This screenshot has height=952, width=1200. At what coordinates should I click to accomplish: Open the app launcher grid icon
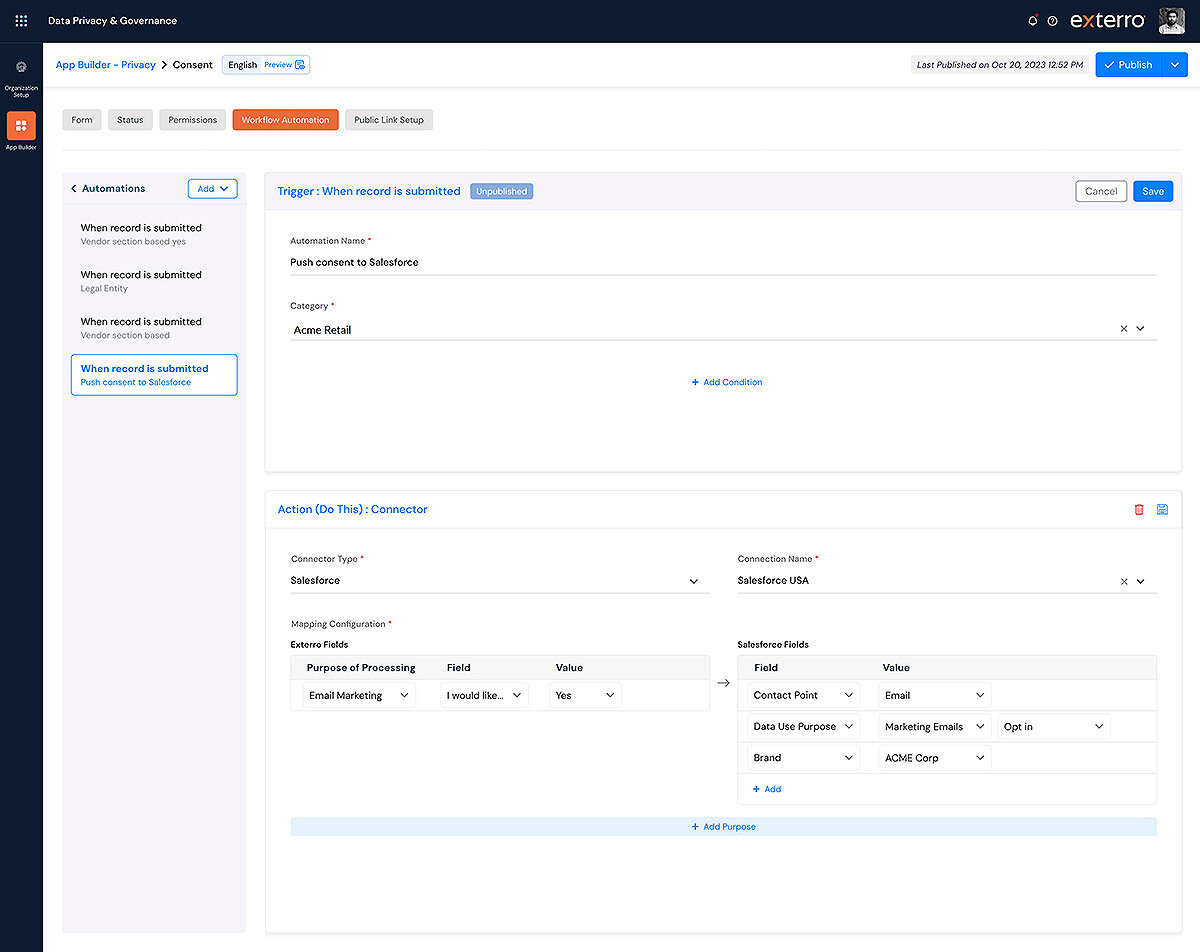coord(21,21)
